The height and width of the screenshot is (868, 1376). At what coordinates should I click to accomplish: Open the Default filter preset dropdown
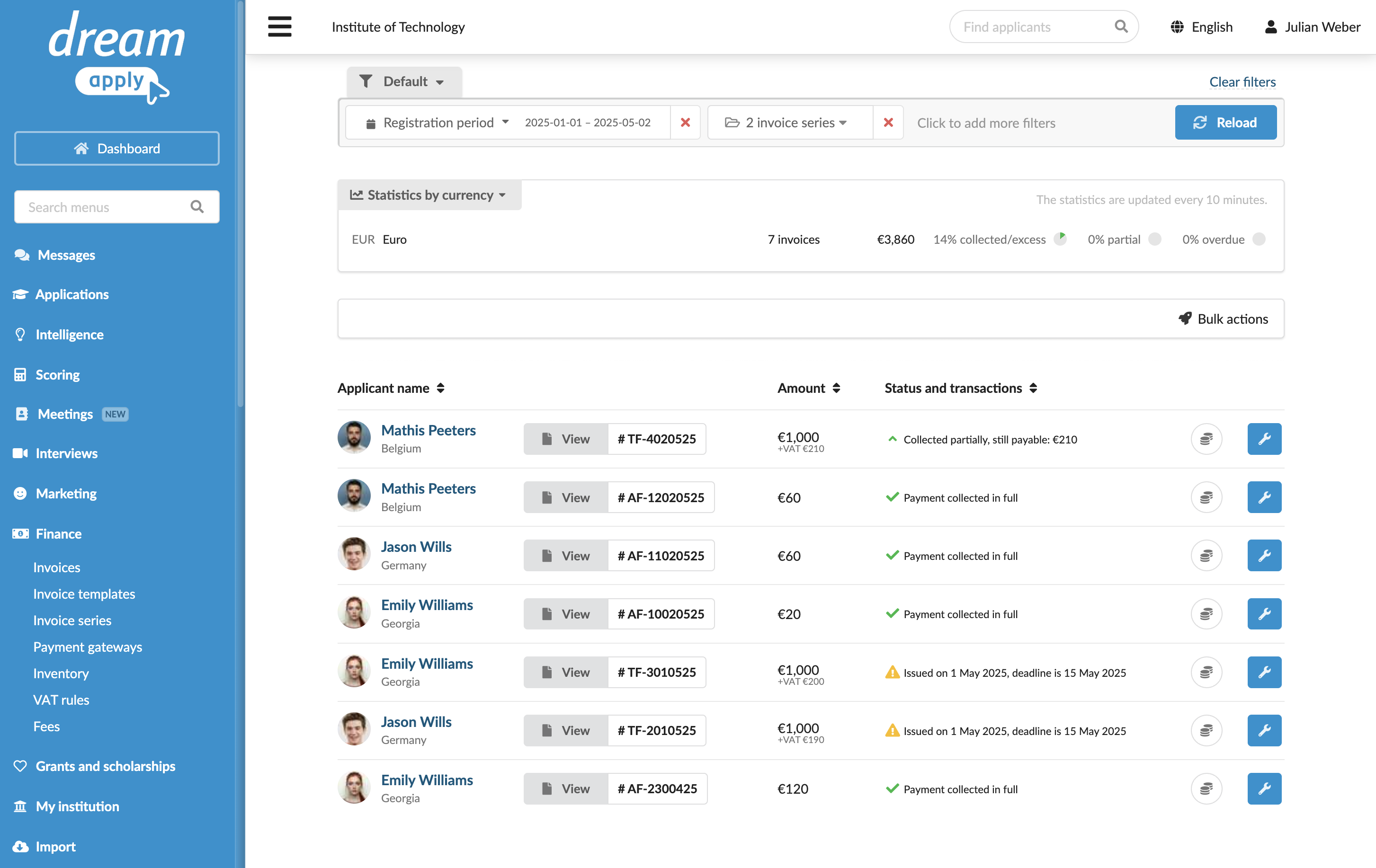click(404, 81)
